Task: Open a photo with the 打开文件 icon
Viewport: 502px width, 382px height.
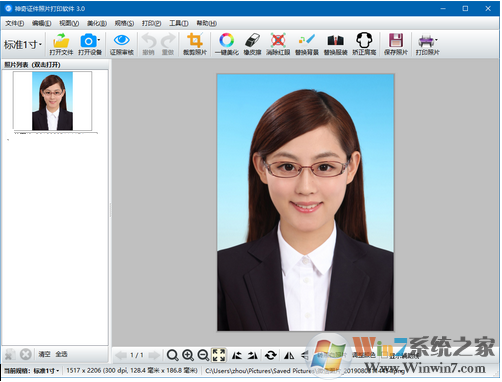Action: (x=61, y=44)
